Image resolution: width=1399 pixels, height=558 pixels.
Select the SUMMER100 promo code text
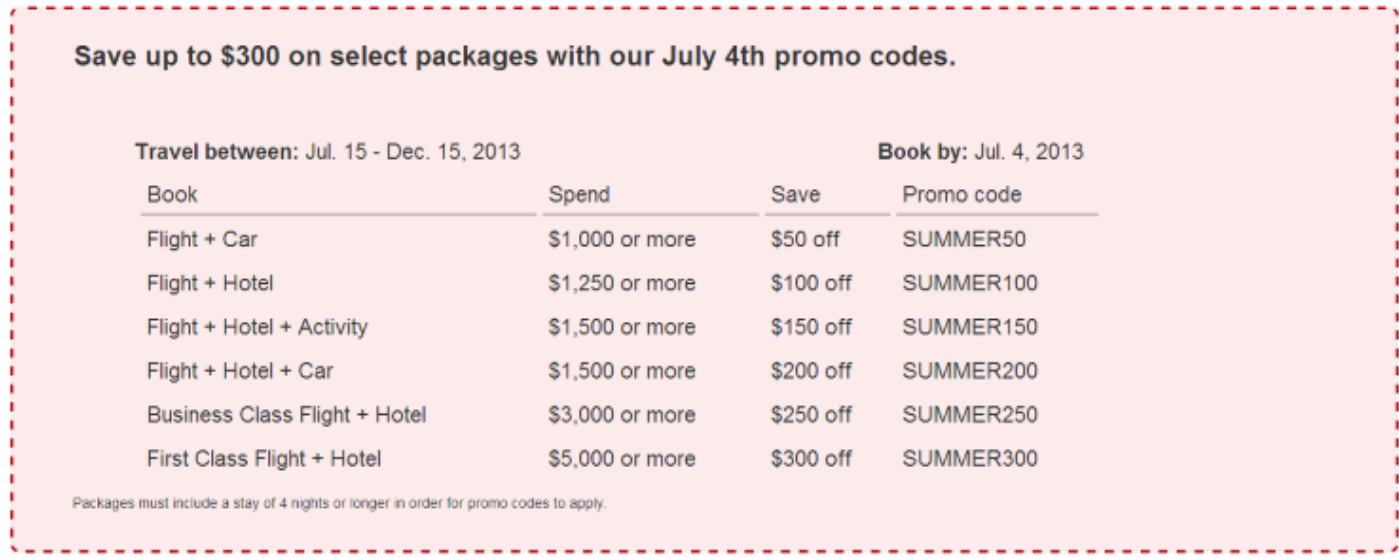tap(970, 283)
